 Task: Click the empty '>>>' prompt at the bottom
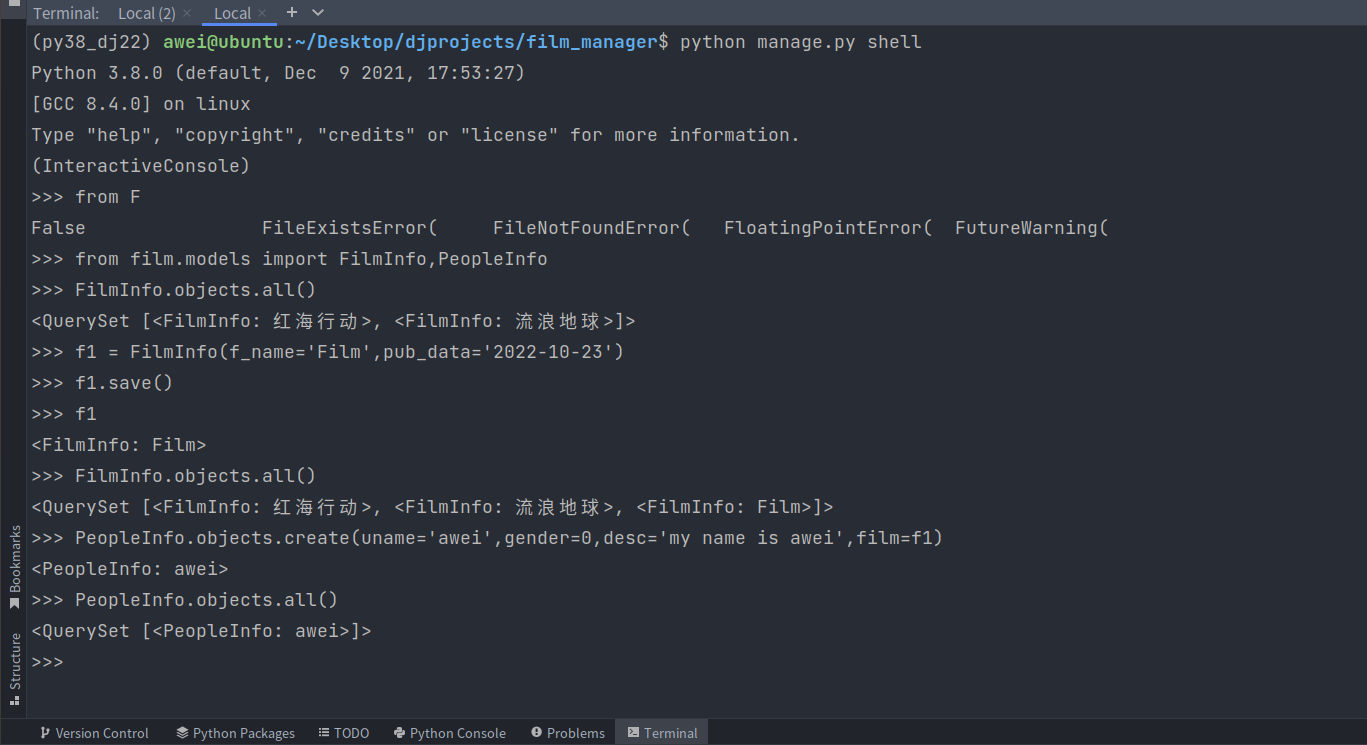(x=47, y=662)
